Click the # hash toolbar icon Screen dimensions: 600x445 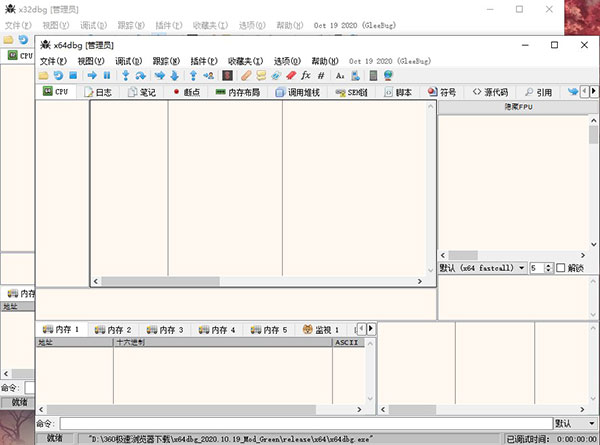[320, 75]
